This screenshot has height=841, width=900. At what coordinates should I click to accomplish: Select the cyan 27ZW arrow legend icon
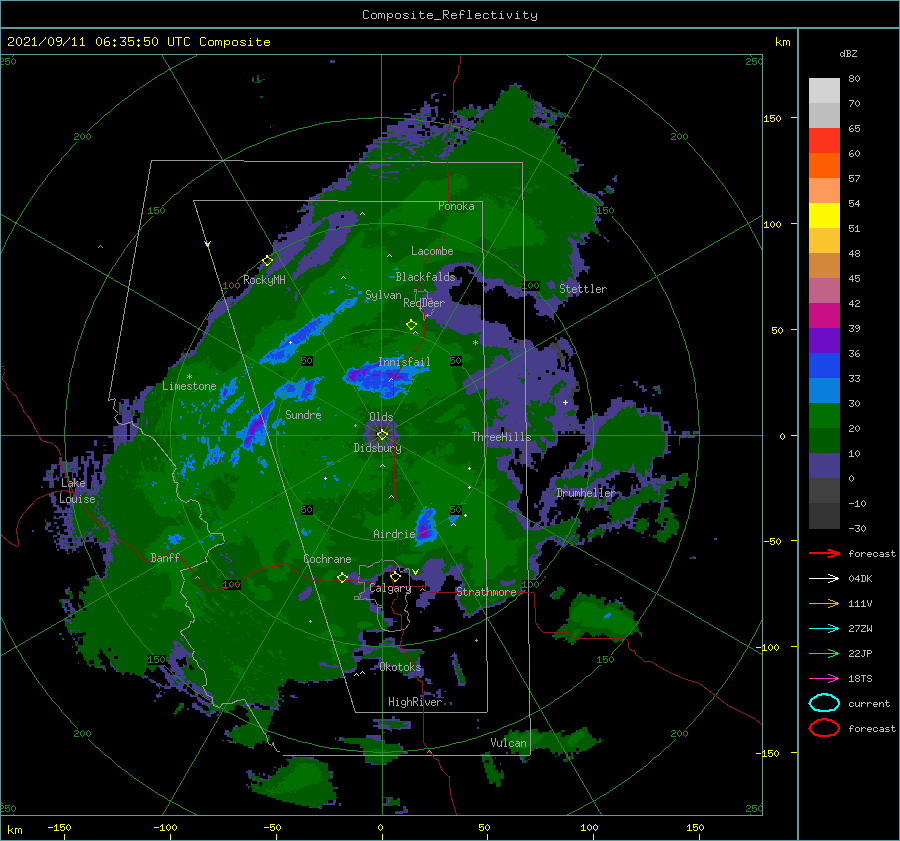[x=824, y=629]
